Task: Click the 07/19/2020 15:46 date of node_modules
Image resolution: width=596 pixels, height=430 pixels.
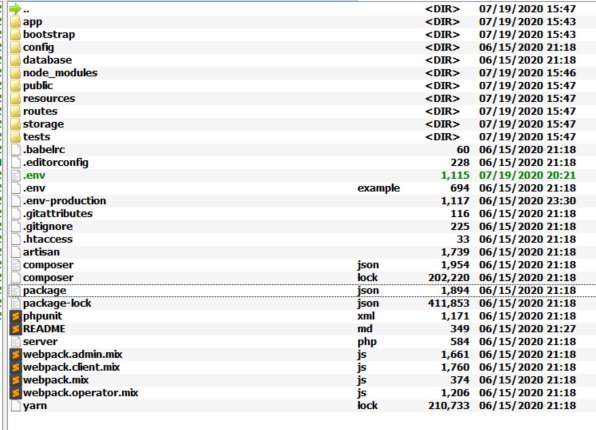Action: tap(528, 73)
